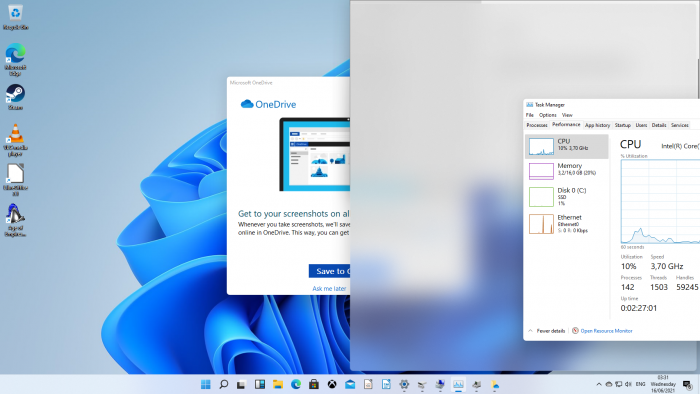Click the OneDrive dialog laptop illustration
The image size is (700, 394).
tap(315, 154)
